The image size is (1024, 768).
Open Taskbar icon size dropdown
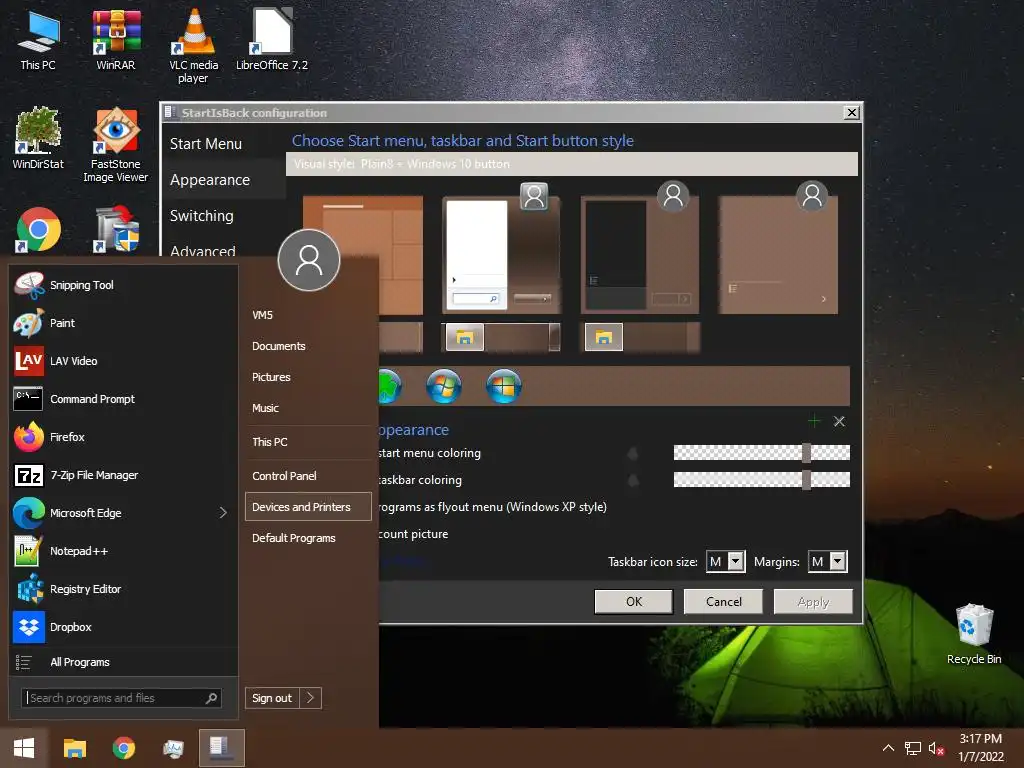(x=726, y=562)
